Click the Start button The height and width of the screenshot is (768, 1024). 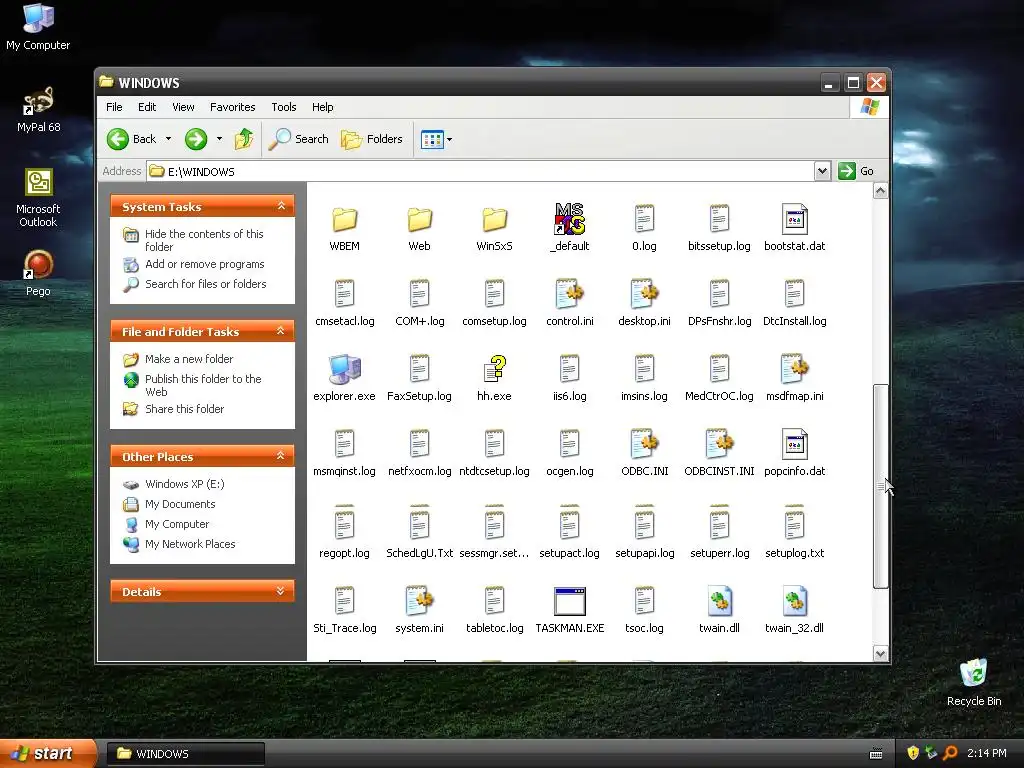pos(47,753)
